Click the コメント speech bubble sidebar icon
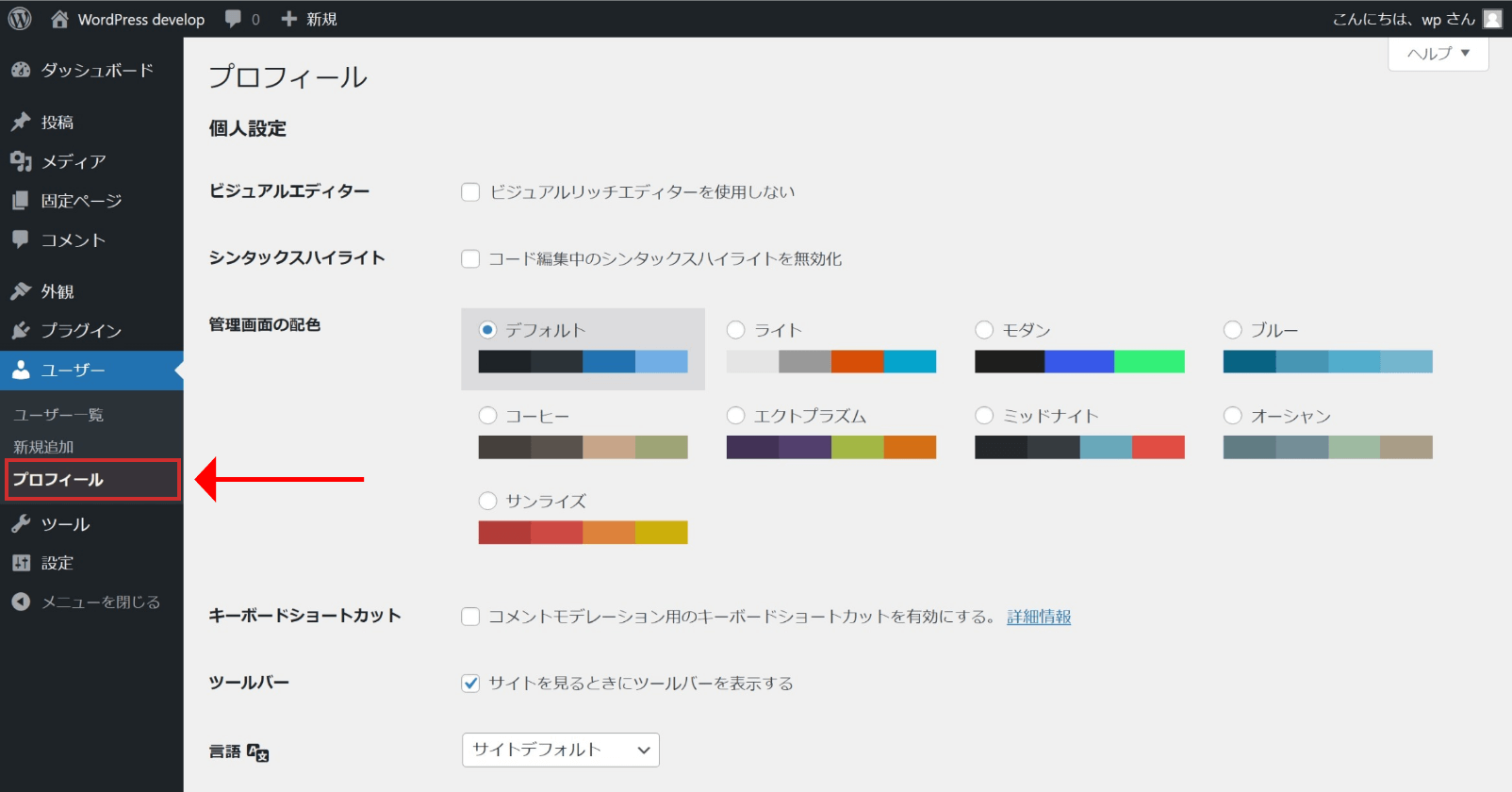This screenshot has height=792, width=1512. pyautogui.click(x=21, y=239)
